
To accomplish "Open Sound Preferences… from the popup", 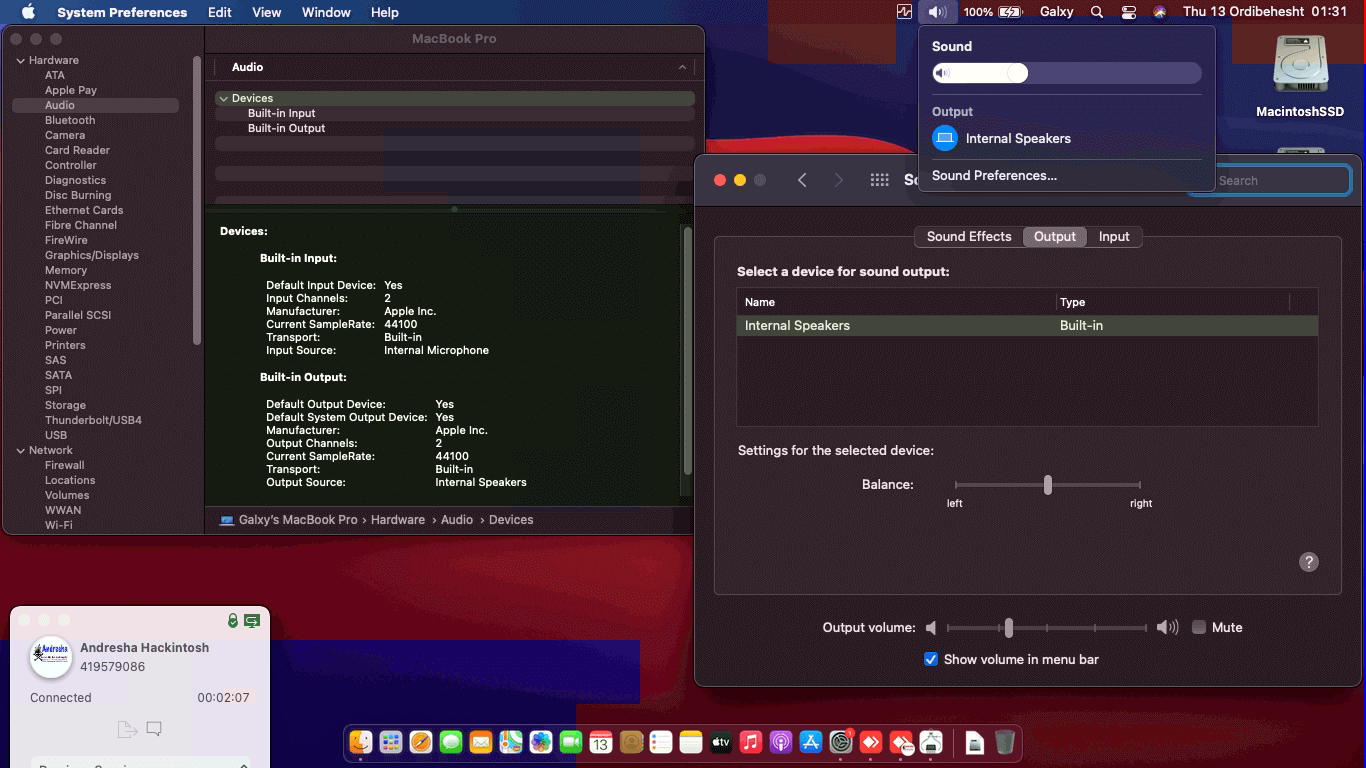I will point(994,176).
